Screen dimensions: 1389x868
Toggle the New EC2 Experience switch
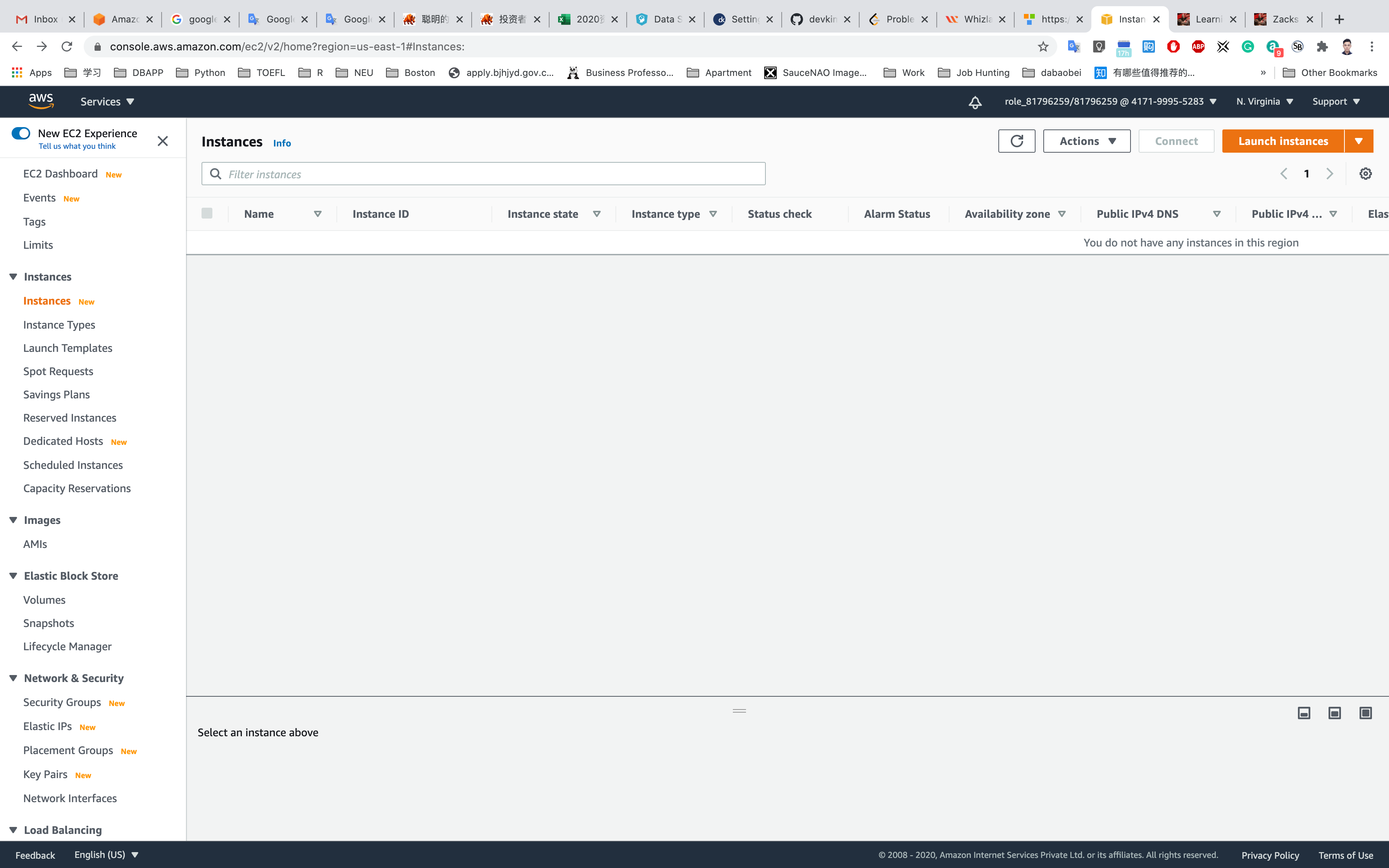[21, 133]
